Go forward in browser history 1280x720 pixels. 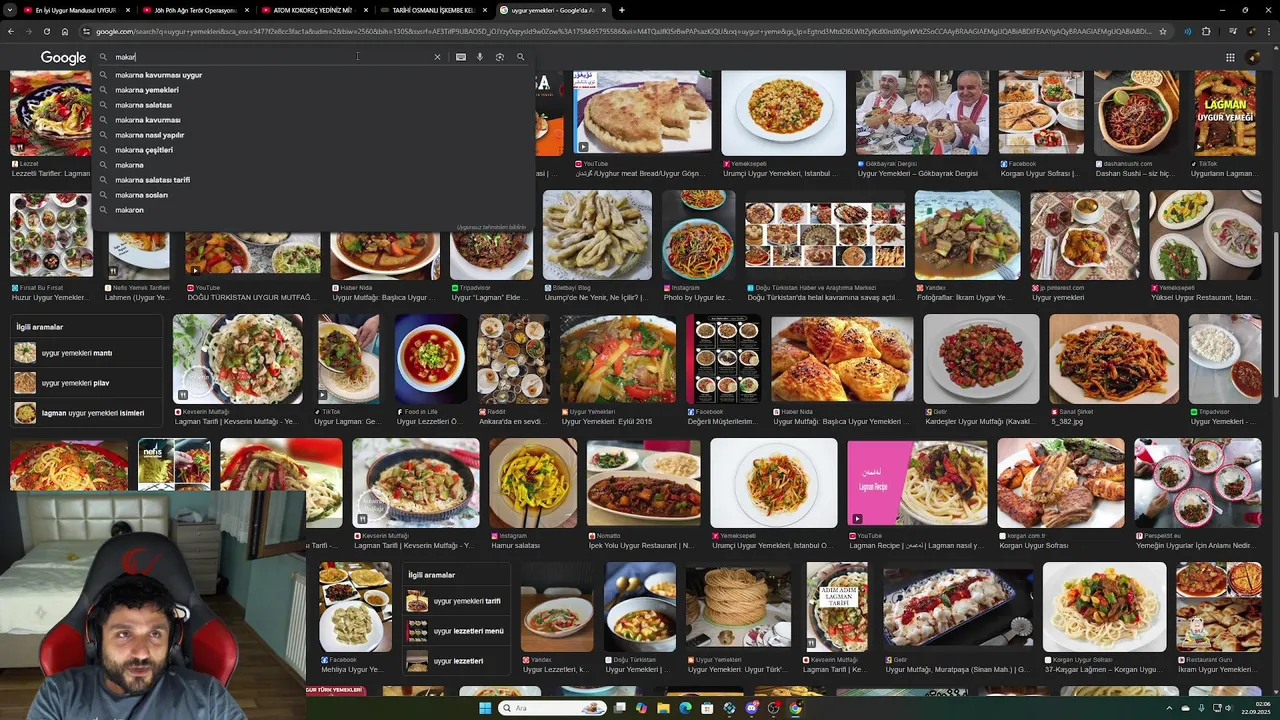pos(28,31)
